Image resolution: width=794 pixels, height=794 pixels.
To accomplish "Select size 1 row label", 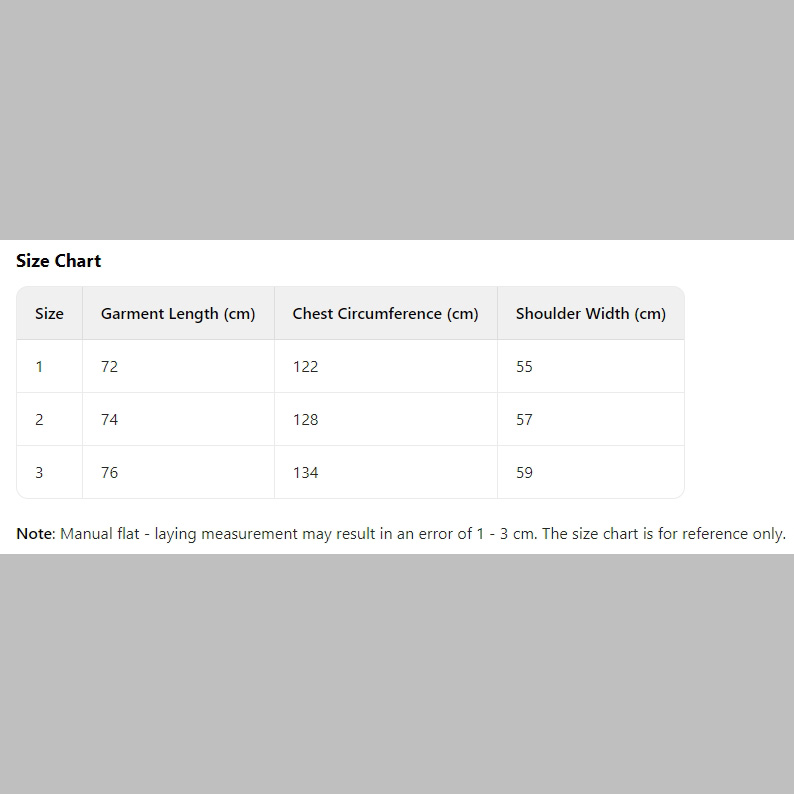I will tap(39, 367).
